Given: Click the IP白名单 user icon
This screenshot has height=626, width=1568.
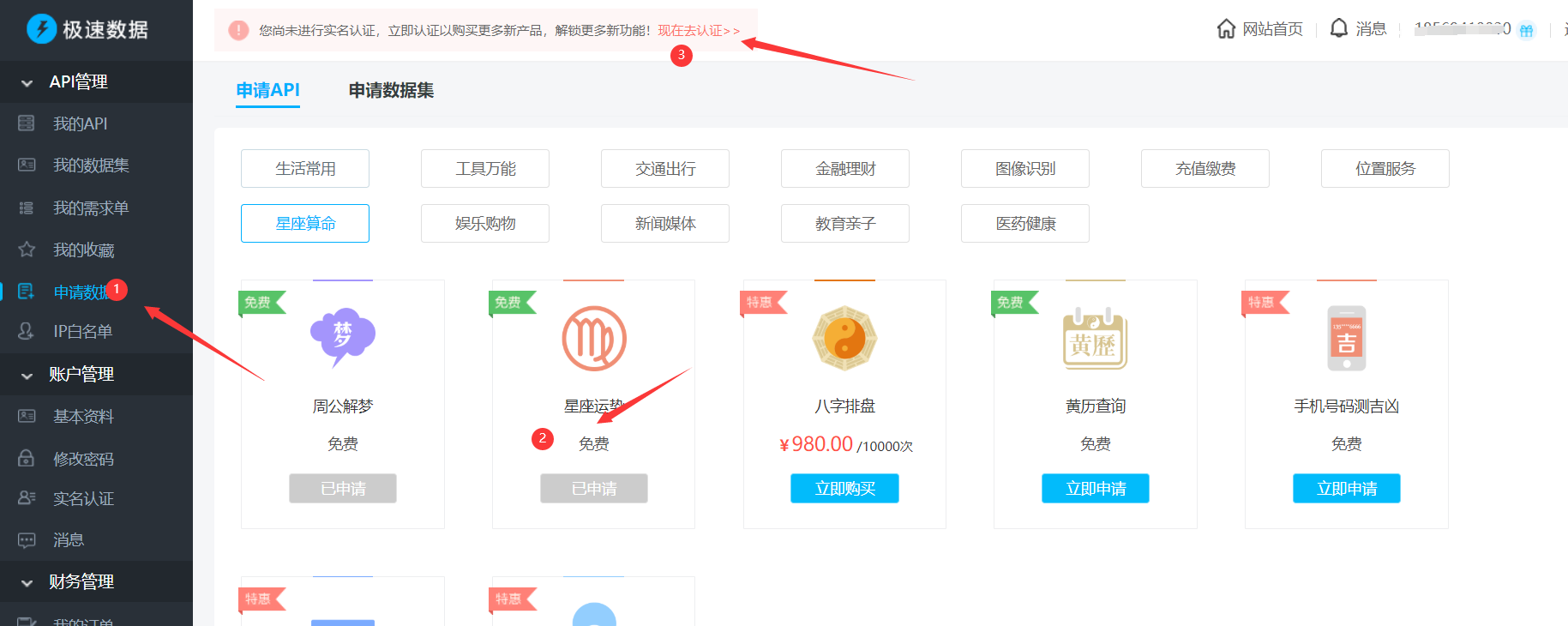Looking at the screenshot, I should point(27,331).
